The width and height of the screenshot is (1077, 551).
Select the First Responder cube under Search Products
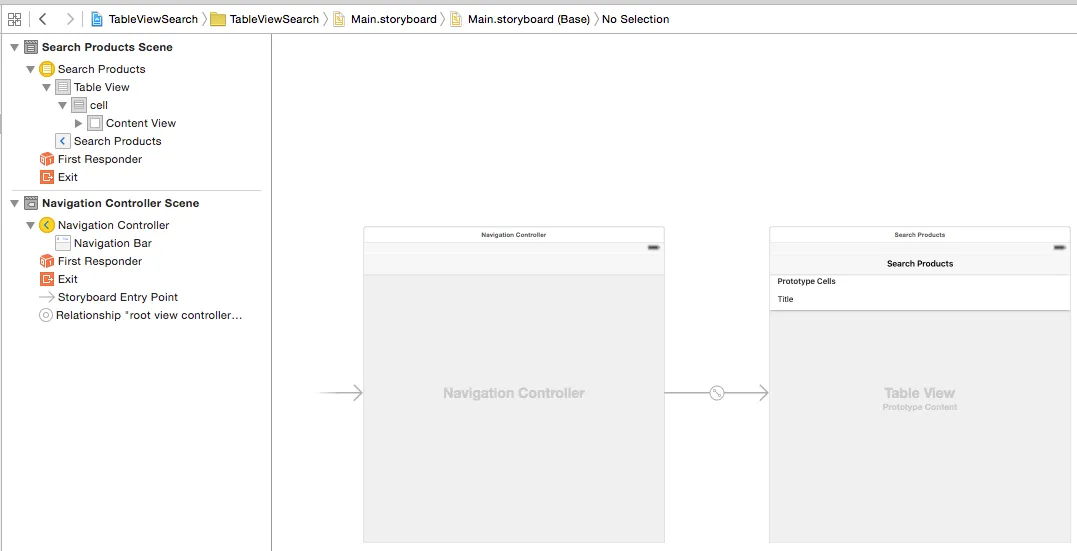click(47, 159)
